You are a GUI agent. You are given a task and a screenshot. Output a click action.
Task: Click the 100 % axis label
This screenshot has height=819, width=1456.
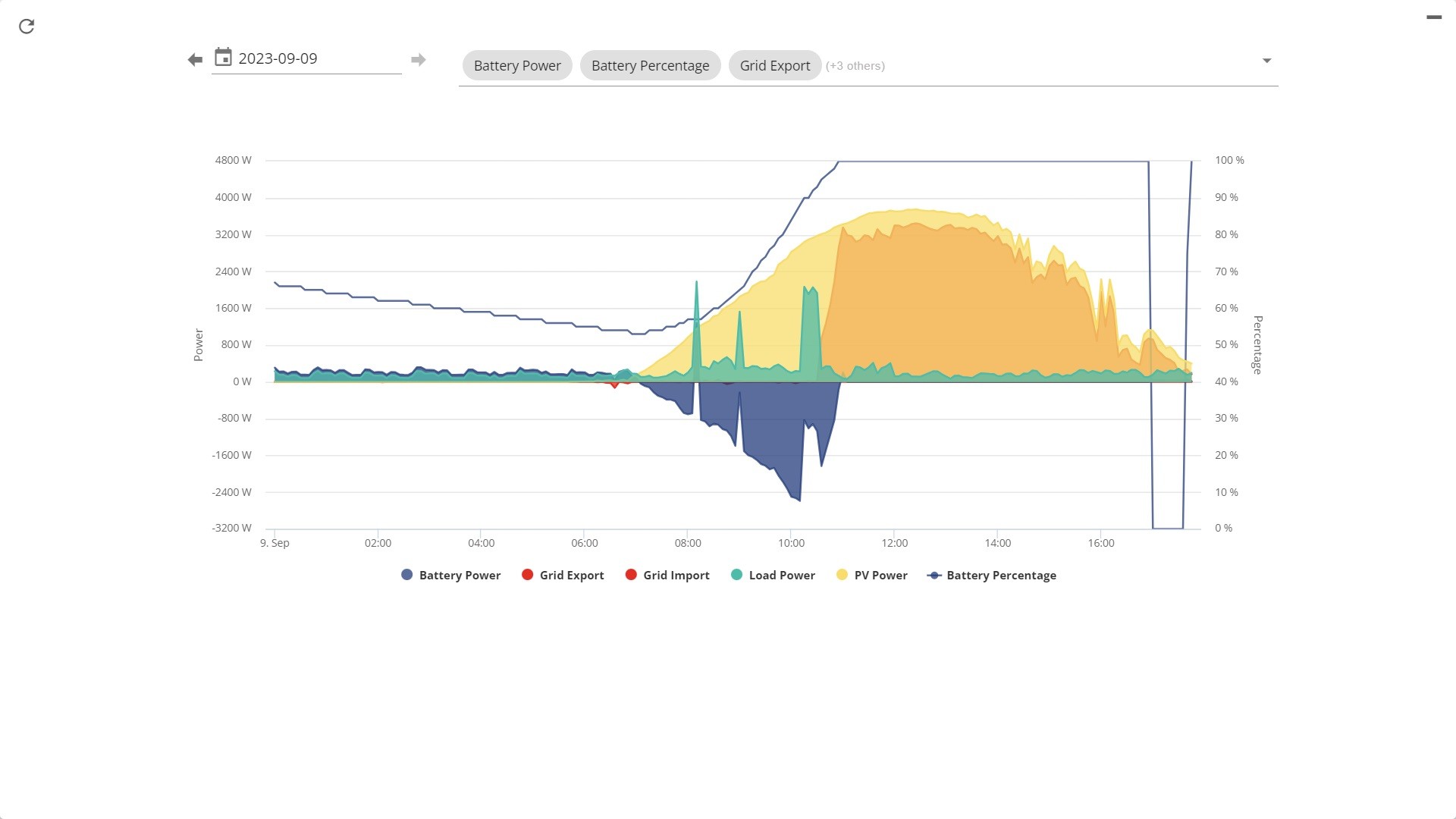[1229, 161]
